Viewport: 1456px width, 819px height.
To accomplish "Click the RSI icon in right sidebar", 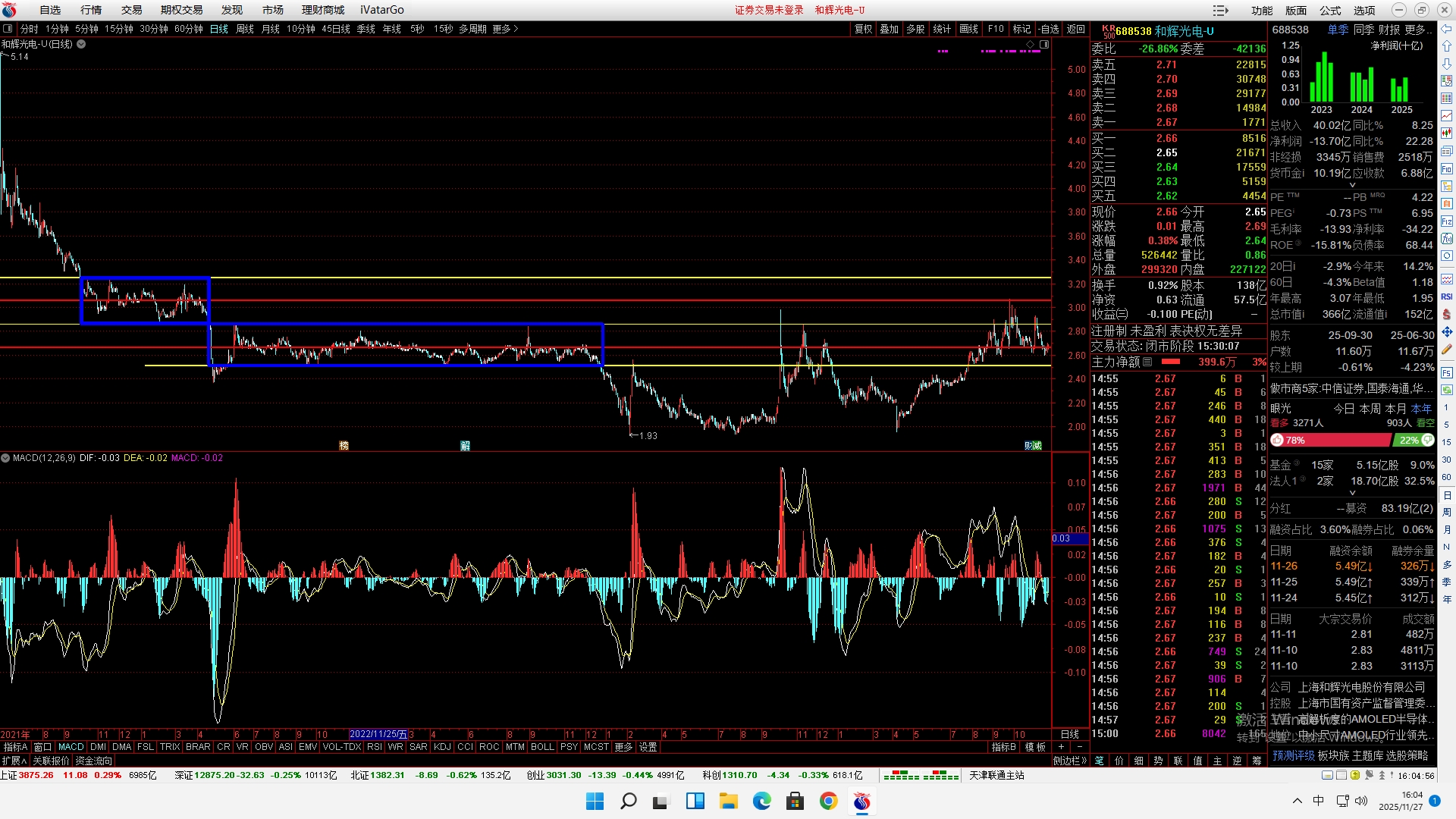I will point(1446,297).
